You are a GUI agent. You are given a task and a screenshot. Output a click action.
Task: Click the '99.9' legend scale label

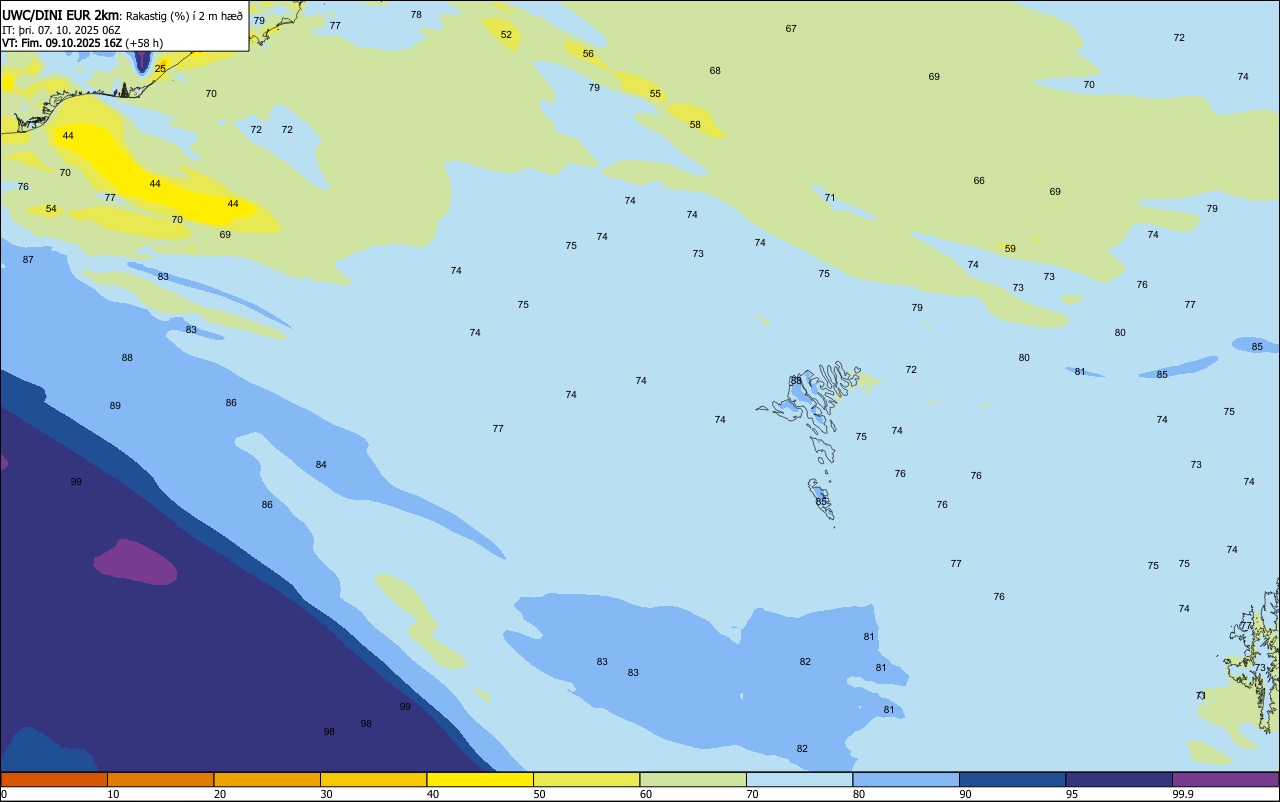tap(1183, 794)
